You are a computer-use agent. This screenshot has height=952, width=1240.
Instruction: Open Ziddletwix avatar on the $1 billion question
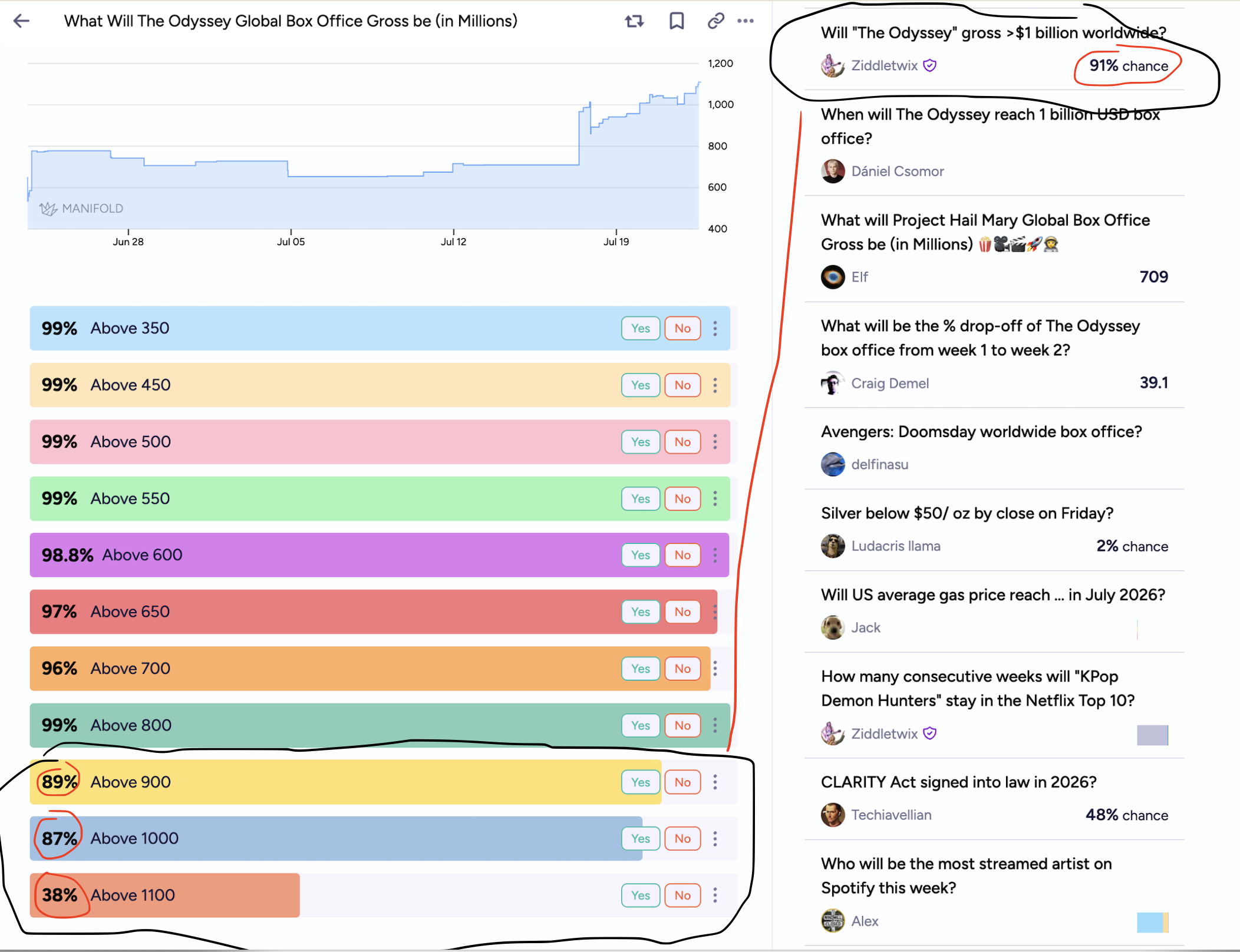point(833,65)
